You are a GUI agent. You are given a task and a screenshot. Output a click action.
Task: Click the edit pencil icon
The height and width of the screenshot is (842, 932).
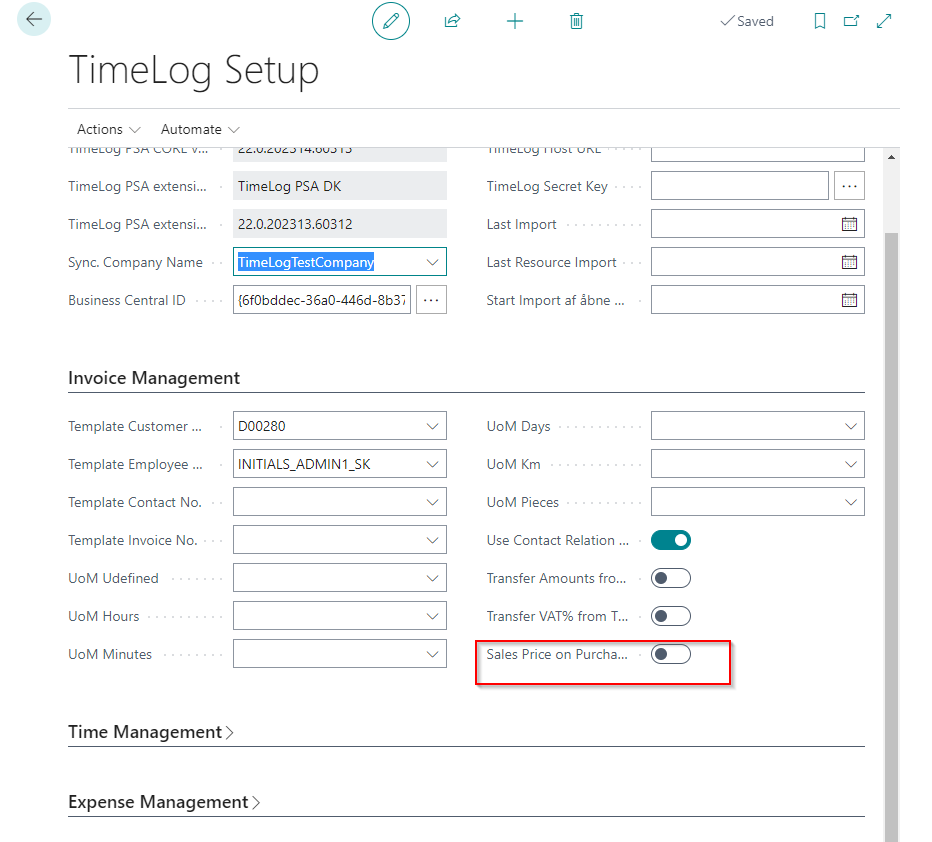[391, 21]
